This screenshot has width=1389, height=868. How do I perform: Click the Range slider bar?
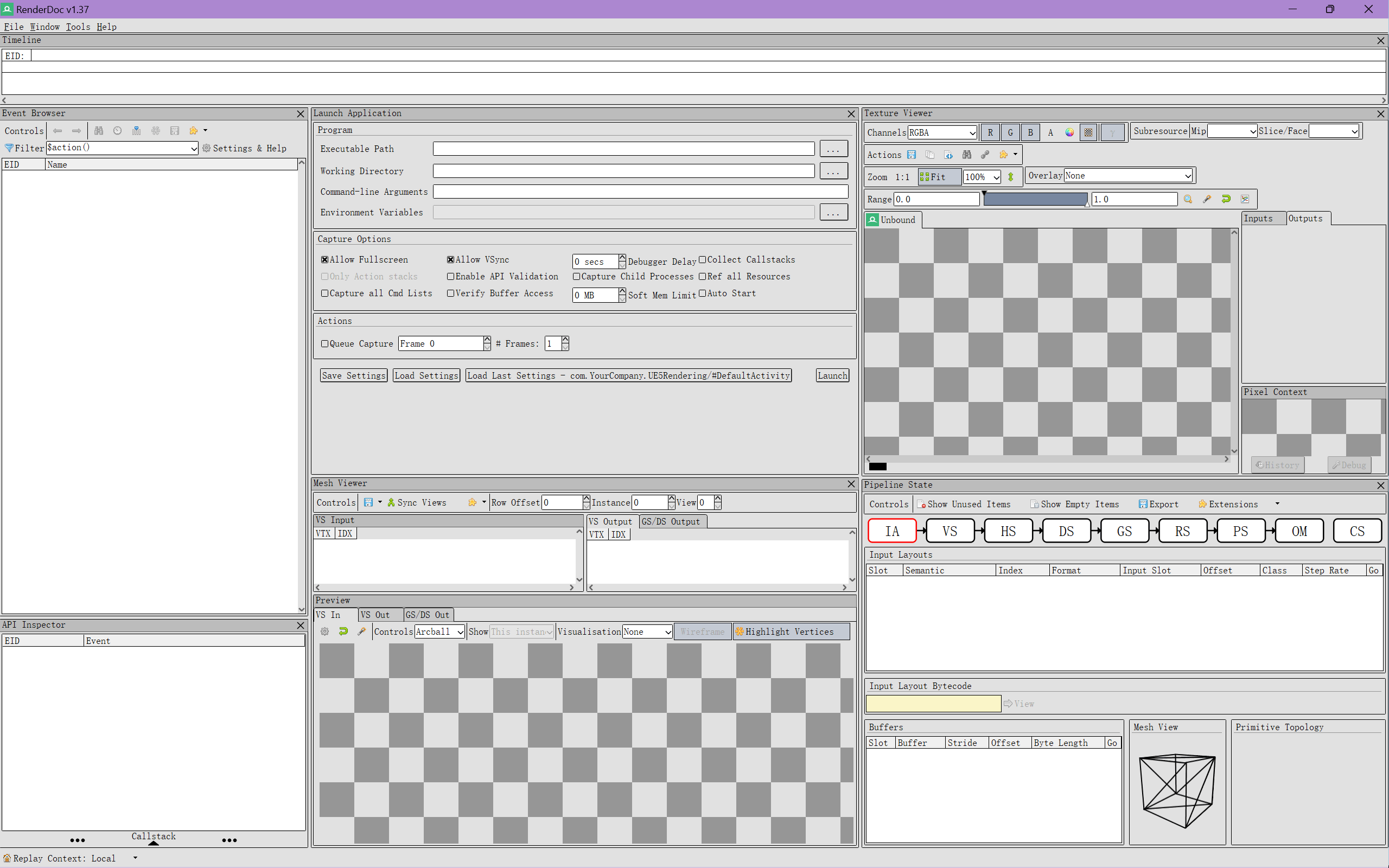(x=1035, y=199)
